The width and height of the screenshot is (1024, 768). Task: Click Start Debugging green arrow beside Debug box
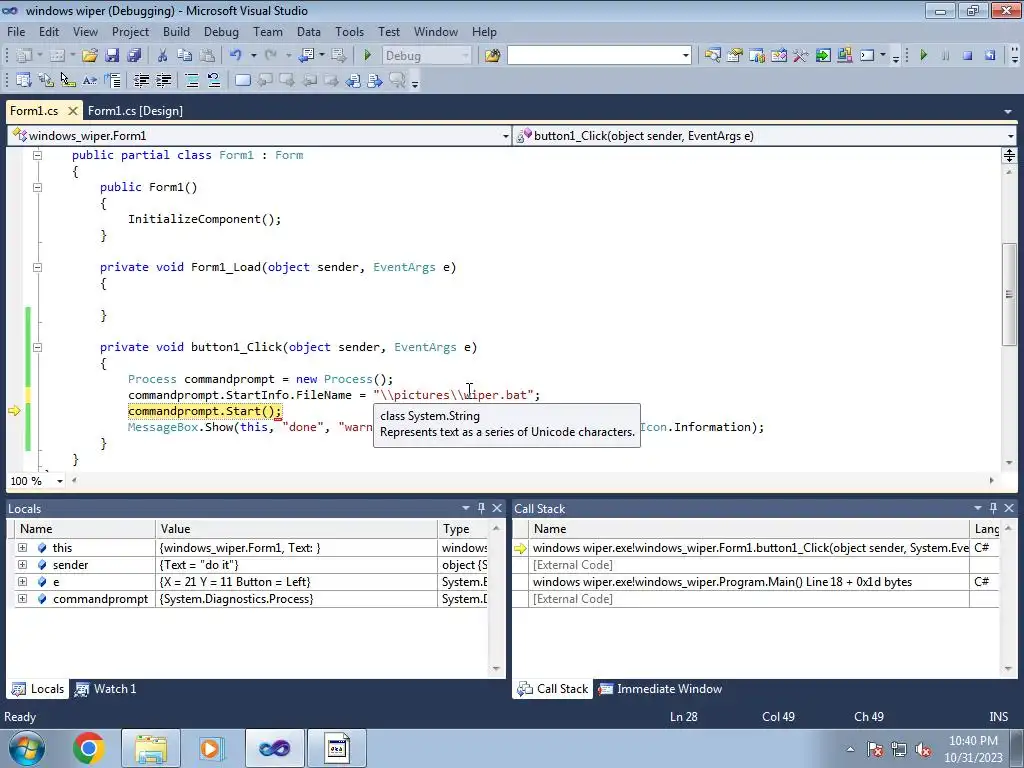(367, 56)
